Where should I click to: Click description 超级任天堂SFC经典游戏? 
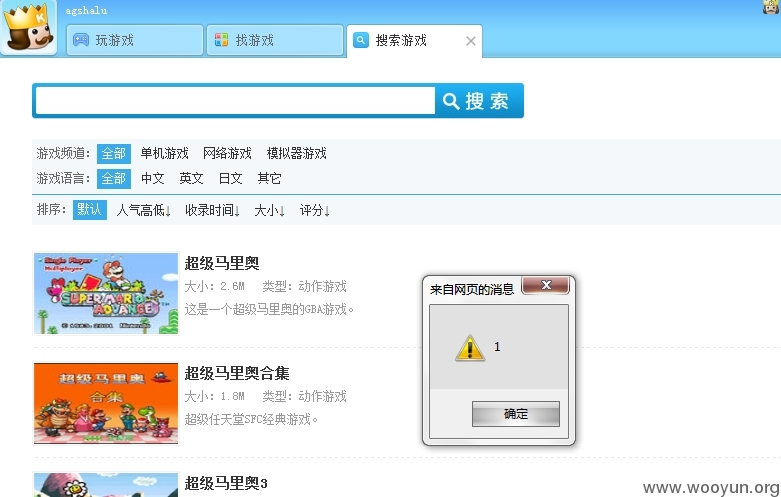[x=252, y=419]
